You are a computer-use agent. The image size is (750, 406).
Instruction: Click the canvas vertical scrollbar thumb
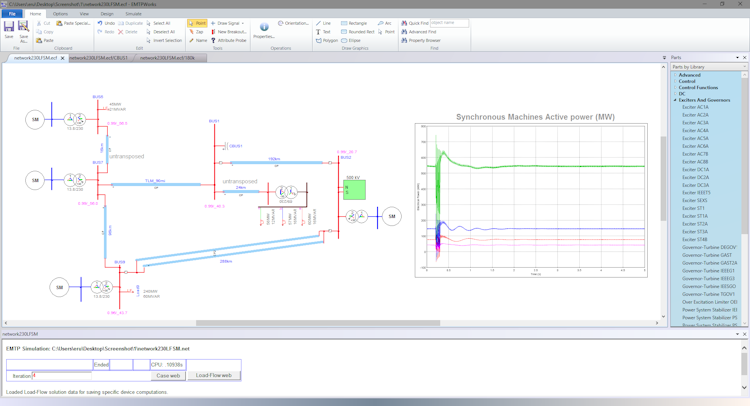click(663, 178)
